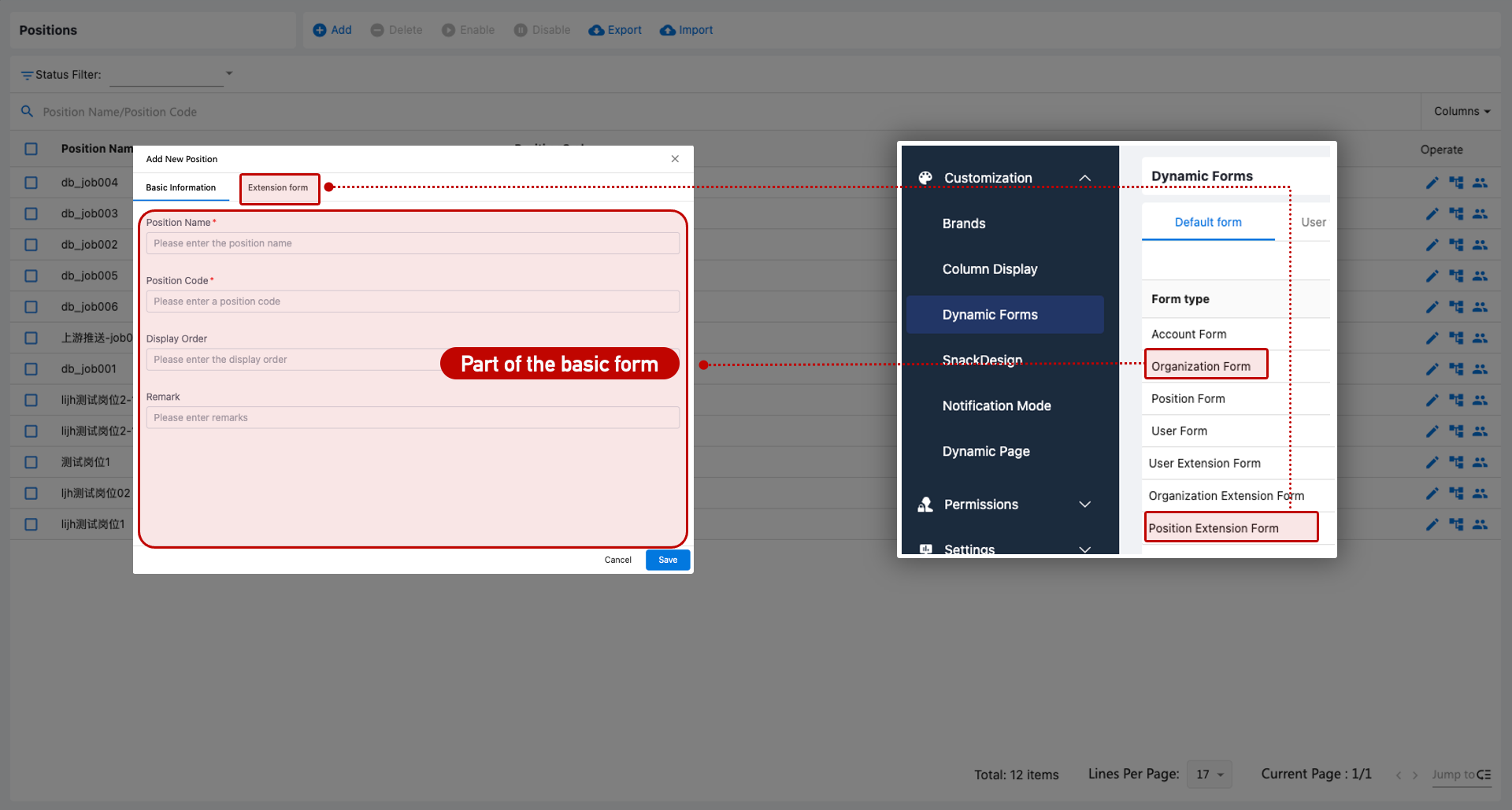
Task: Click the edit pencil icon for db_job004
Action: (x=1432, y=183)
